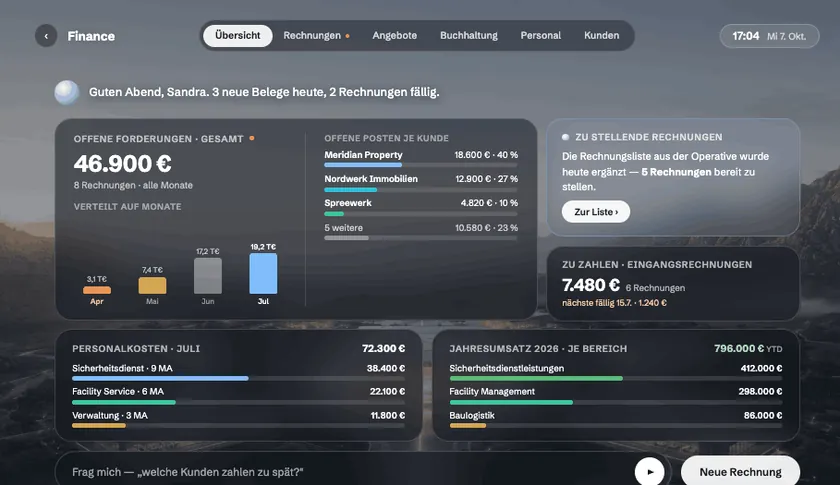The width and height of the screenshot is (840, 485).
Task: Open the 5 weitere customers row
Action: [421, 232]
